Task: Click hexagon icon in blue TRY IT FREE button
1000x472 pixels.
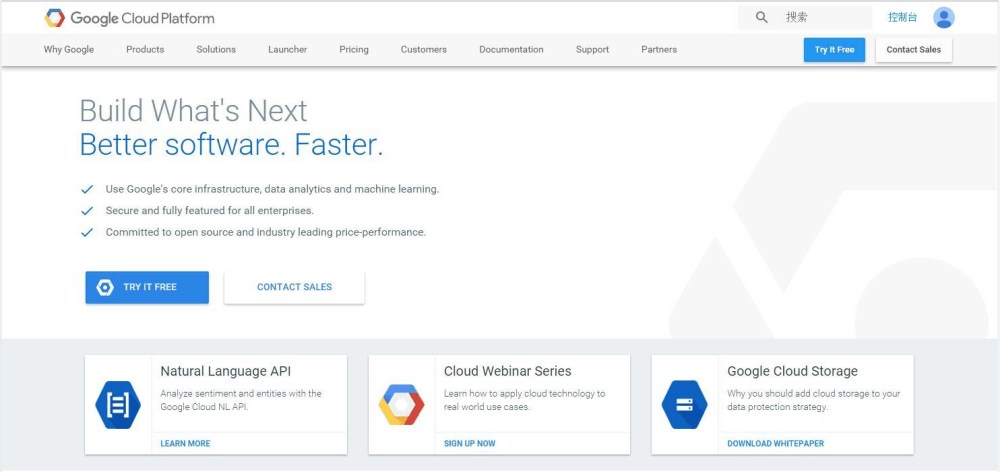Action: (105, 288)
